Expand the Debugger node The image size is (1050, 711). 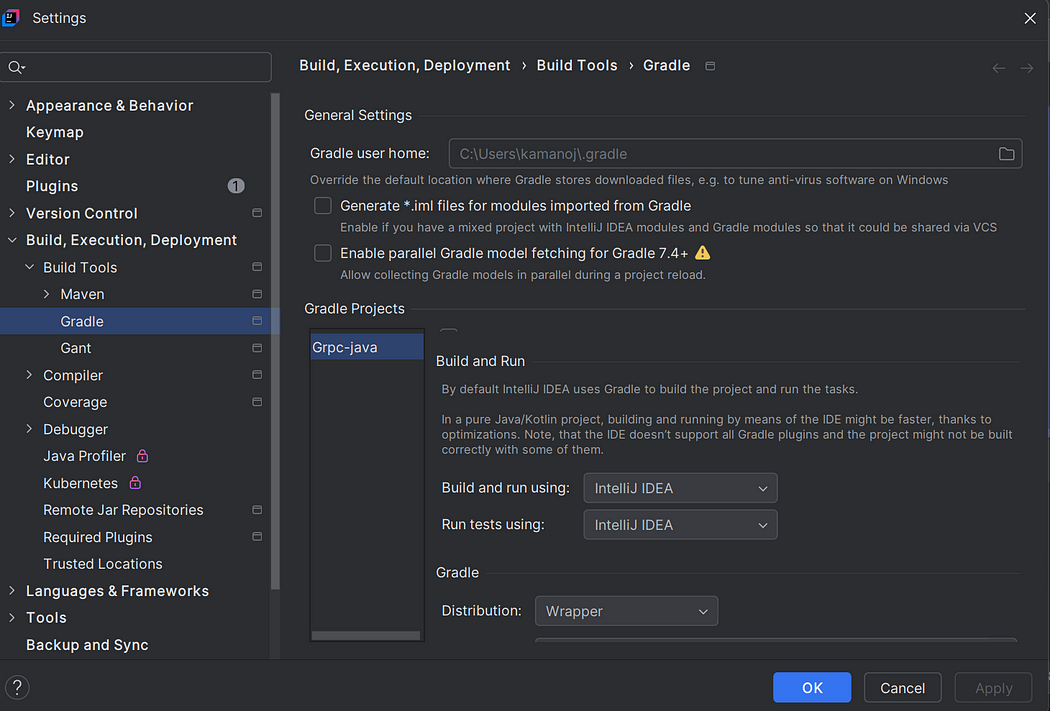(29, 429)
